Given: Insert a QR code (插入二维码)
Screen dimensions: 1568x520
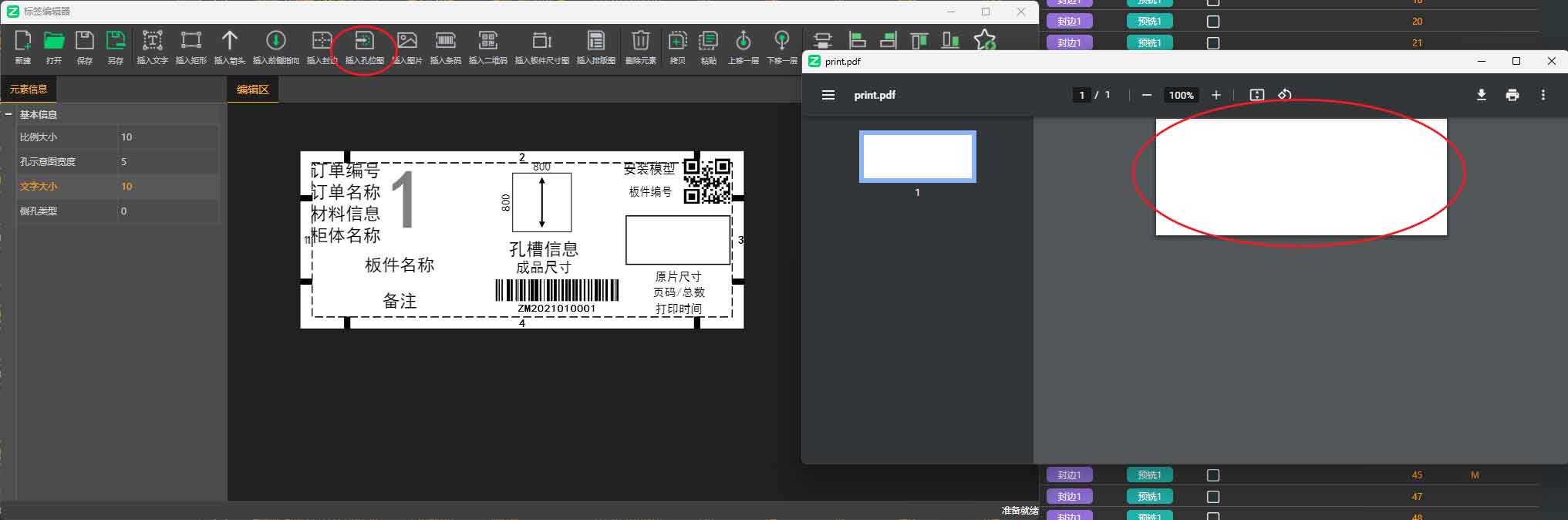Looking at the screenshot, I should [x=488, y=46].
